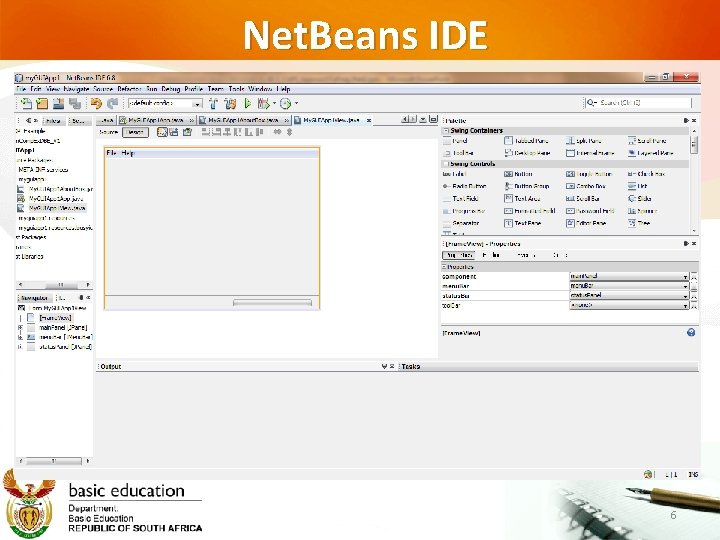Click the palette vertical scrollbar thumb
The height and width of the screenshot is (540, 720).
tap(694, 145)
